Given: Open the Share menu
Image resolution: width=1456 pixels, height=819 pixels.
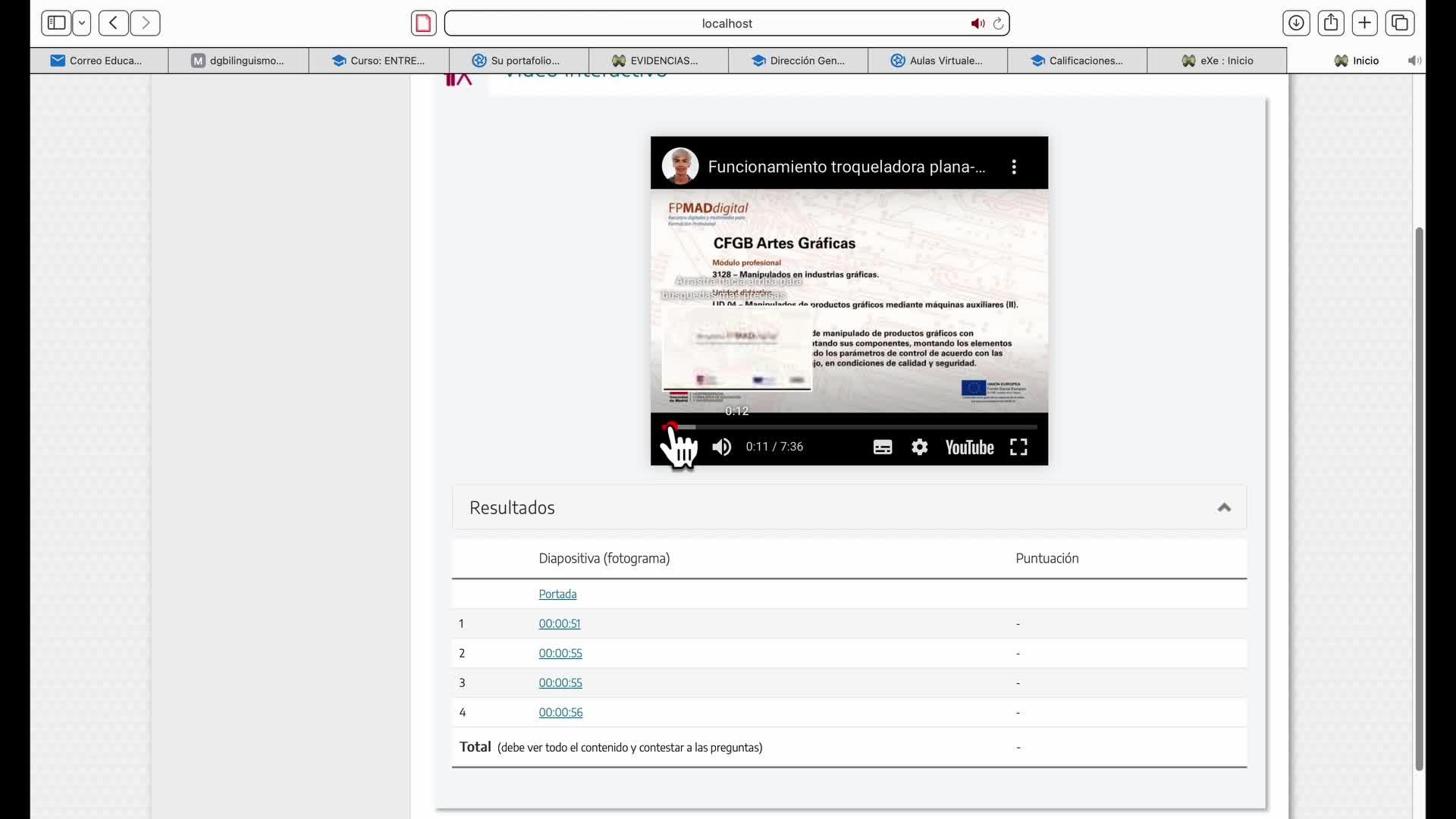Looking at the screenshot, I should click(1330, 23).
